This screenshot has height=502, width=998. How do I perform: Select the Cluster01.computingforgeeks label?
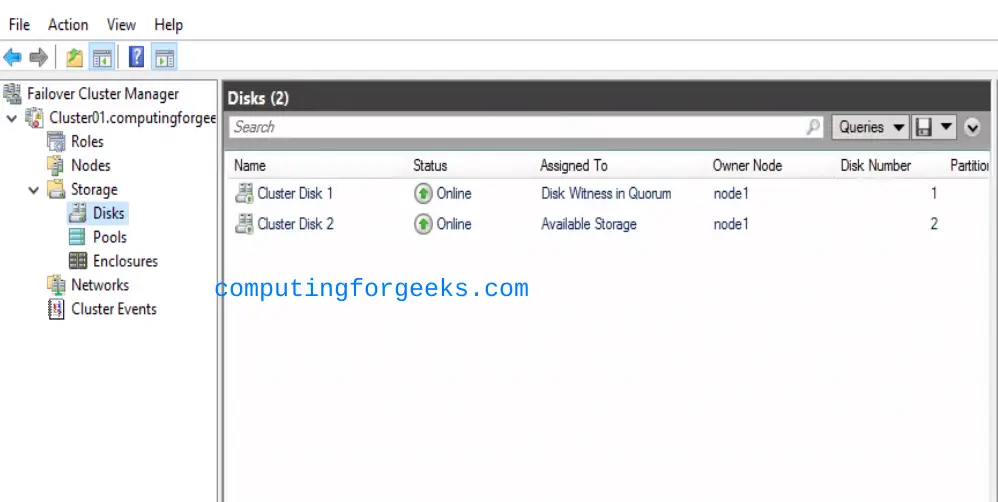click(132, 118)
